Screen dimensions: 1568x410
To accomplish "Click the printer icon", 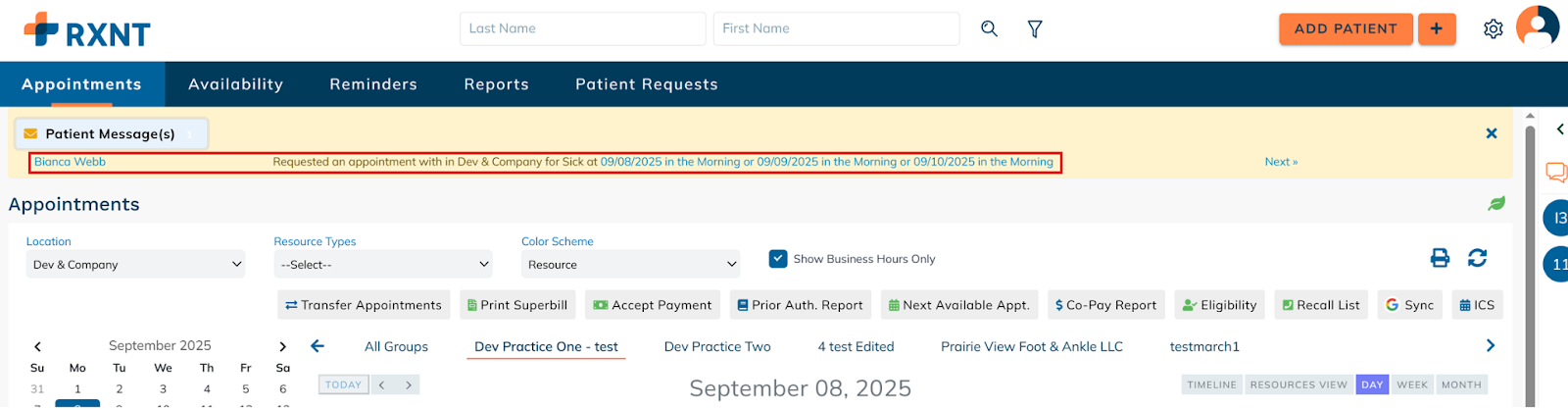I will tap(1440, 258).
